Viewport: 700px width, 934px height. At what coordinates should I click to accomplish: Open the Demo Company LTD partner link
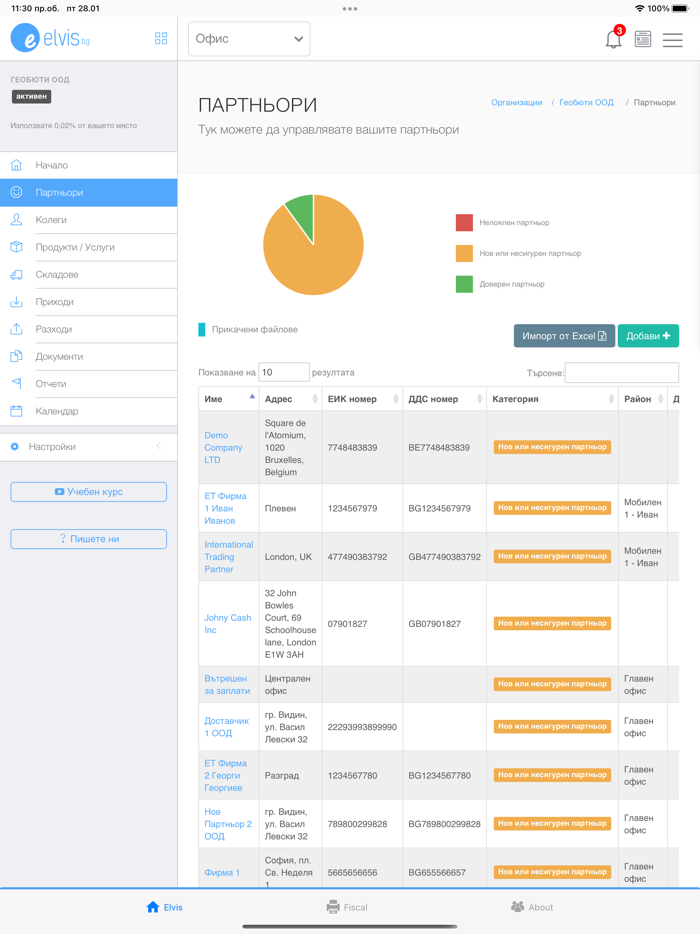tap(223, 448)
